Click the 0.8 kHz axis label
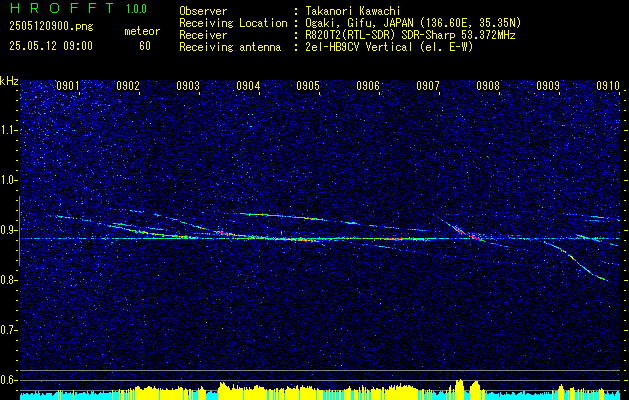Viewport: 629px width, 400px height. pyautogui.click(x=9, y=280)
